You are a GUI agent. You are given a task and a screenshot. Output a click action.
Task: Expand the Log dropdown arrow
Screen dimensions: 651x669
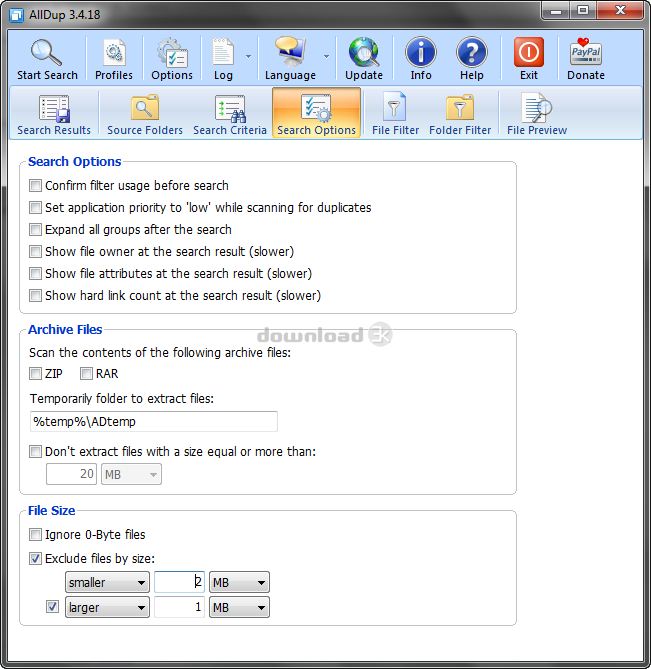pyautogui.click(x=248, y=56)
